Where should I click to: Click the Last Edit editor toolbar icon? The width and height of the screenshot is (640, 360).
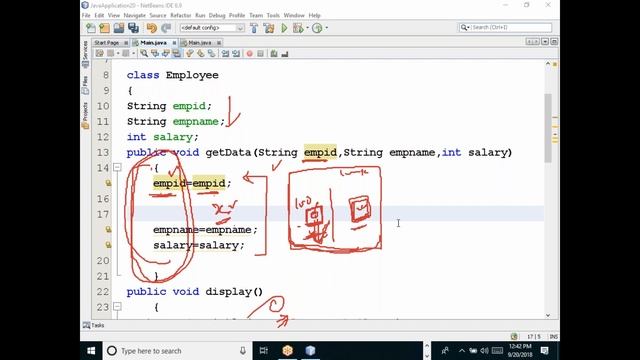click(99, 53)
